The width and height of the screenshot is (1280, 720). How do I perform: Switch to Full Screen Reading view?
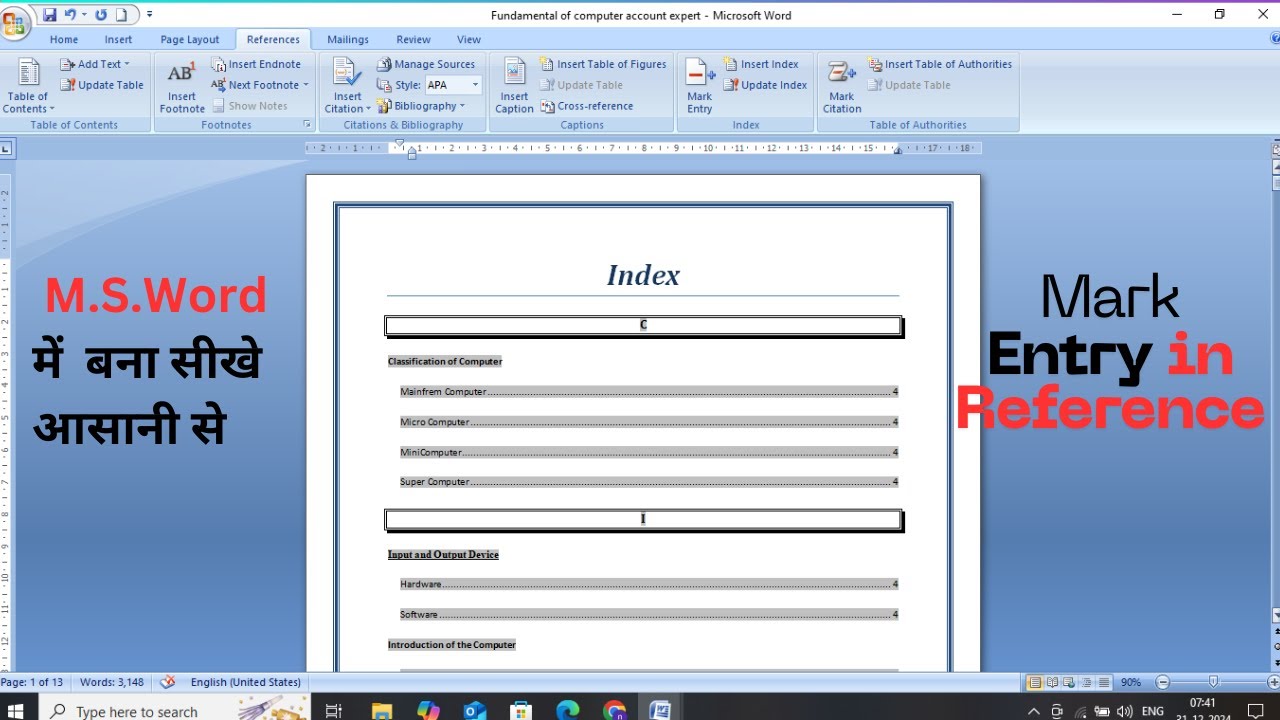(x=1052, y=682)
